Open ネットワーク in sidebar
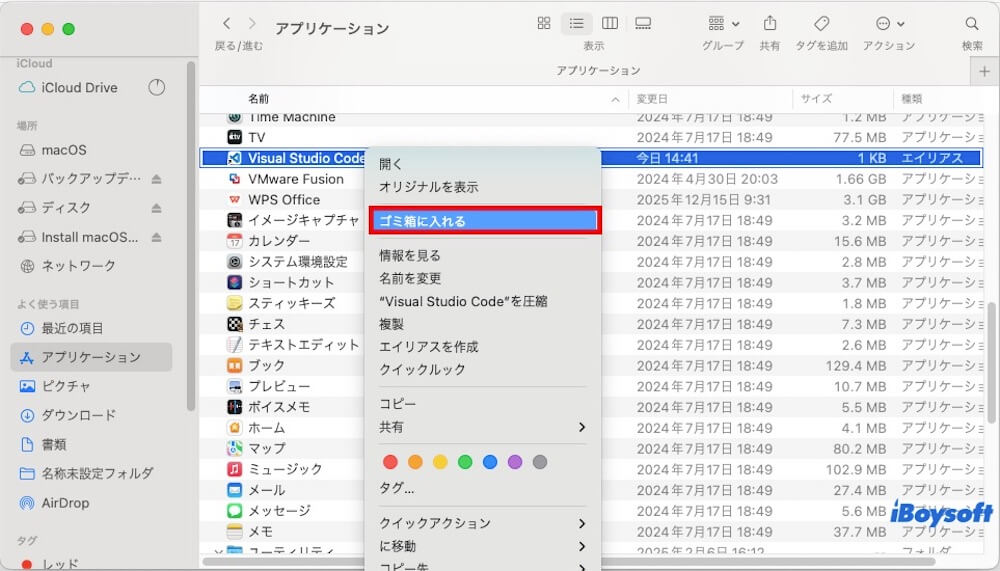This screenshot has width=1000, height=571. (x=78, y=265)
